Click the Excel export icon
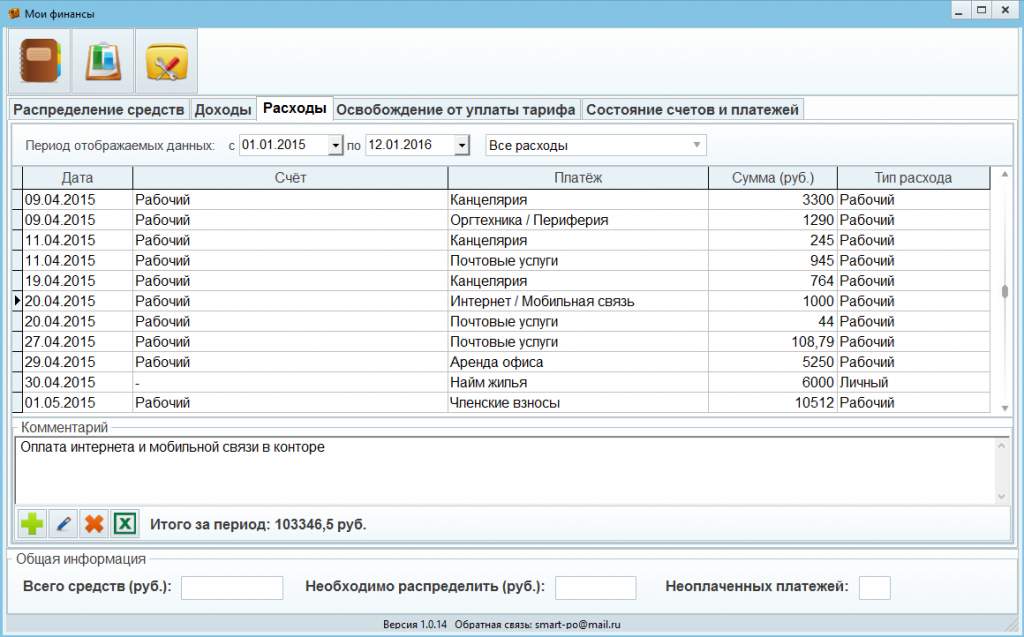 (125, 523)
